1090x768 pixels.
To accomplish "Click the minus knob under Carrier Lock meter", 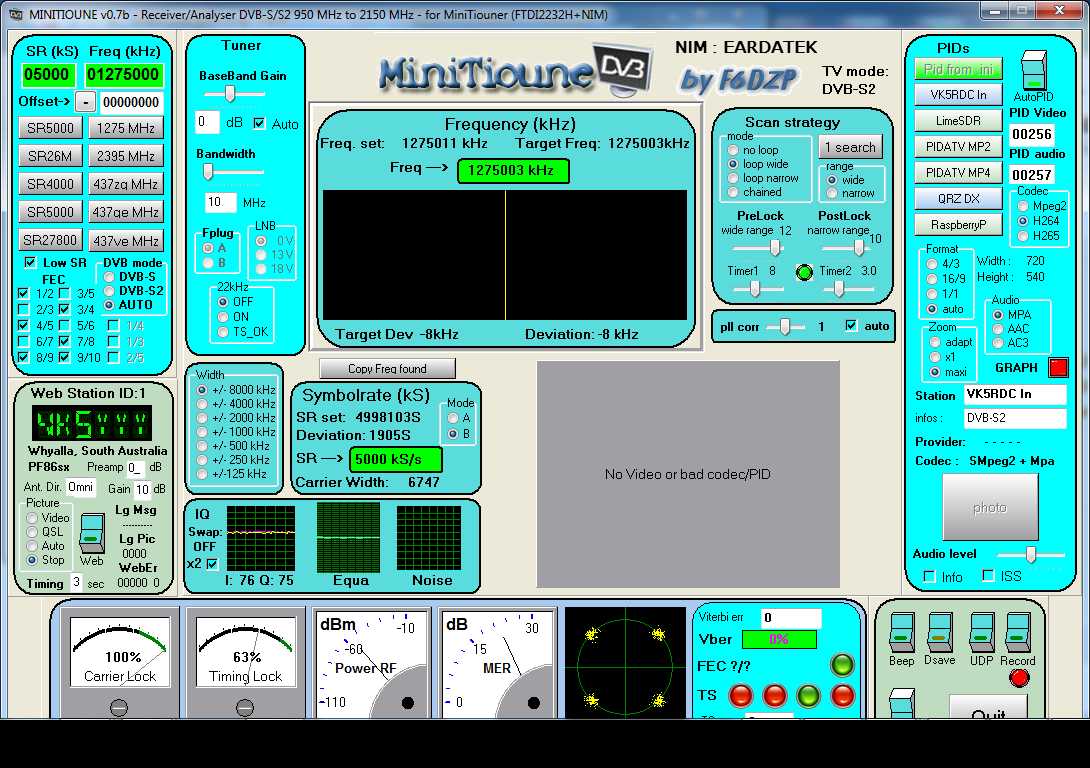I will [119, 708].
